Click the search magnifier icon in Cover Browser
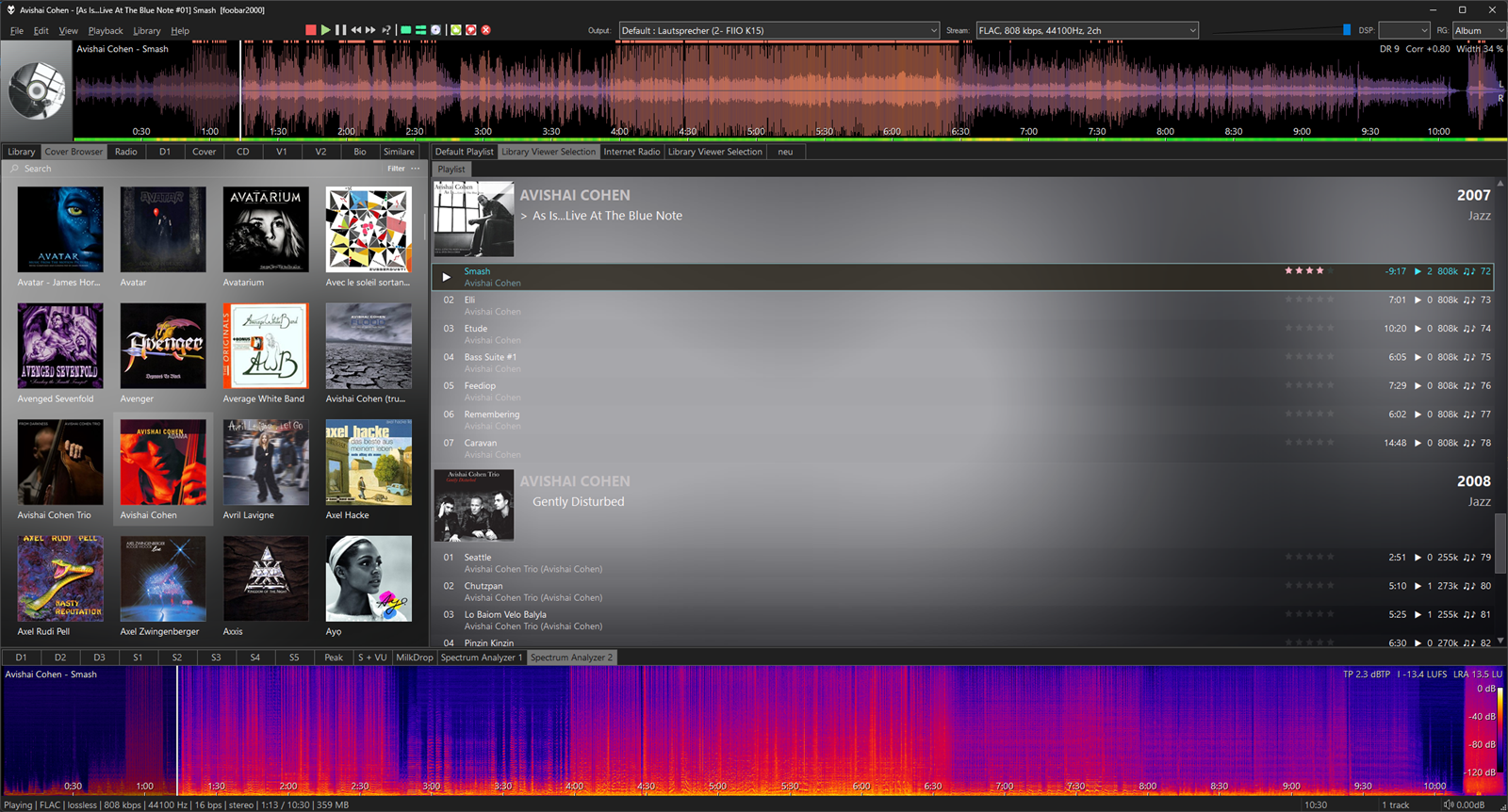The image size is (1508, 812). pos(14,169)
